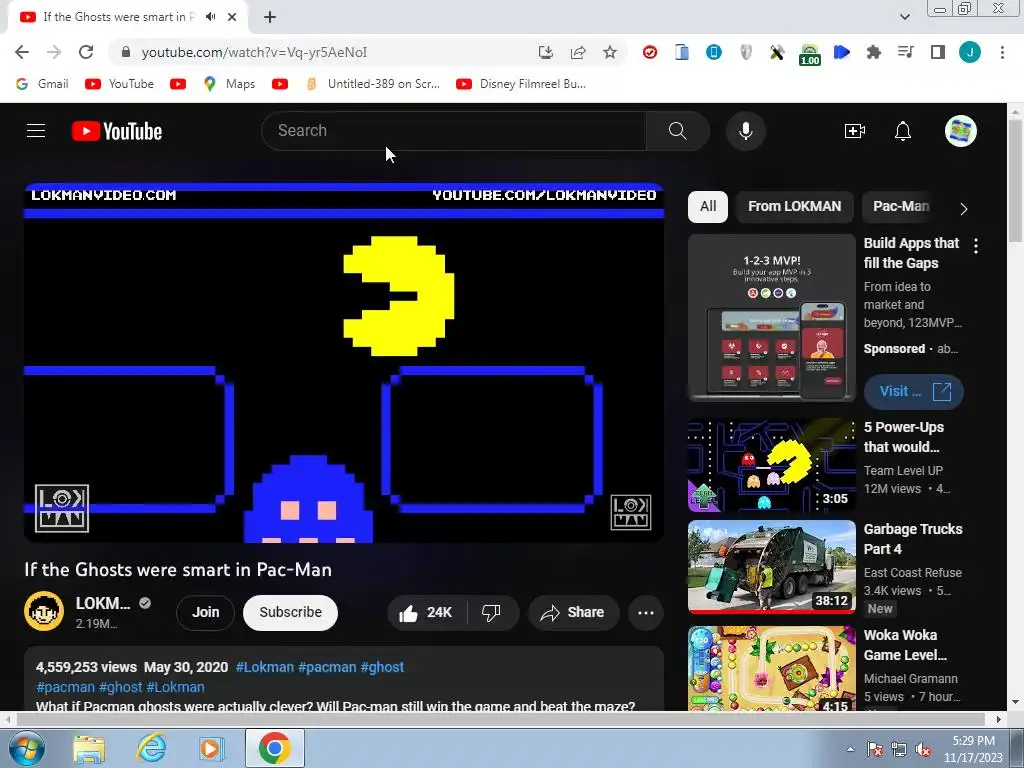
Task: Open the Maps bookmark
Action: 229,84
